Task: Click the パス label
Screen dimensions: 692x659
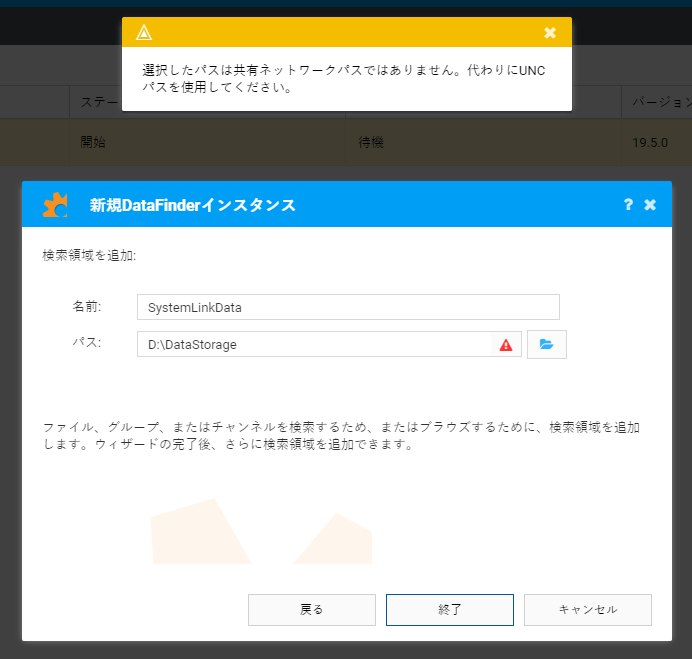Action: (x=86, y=343)
